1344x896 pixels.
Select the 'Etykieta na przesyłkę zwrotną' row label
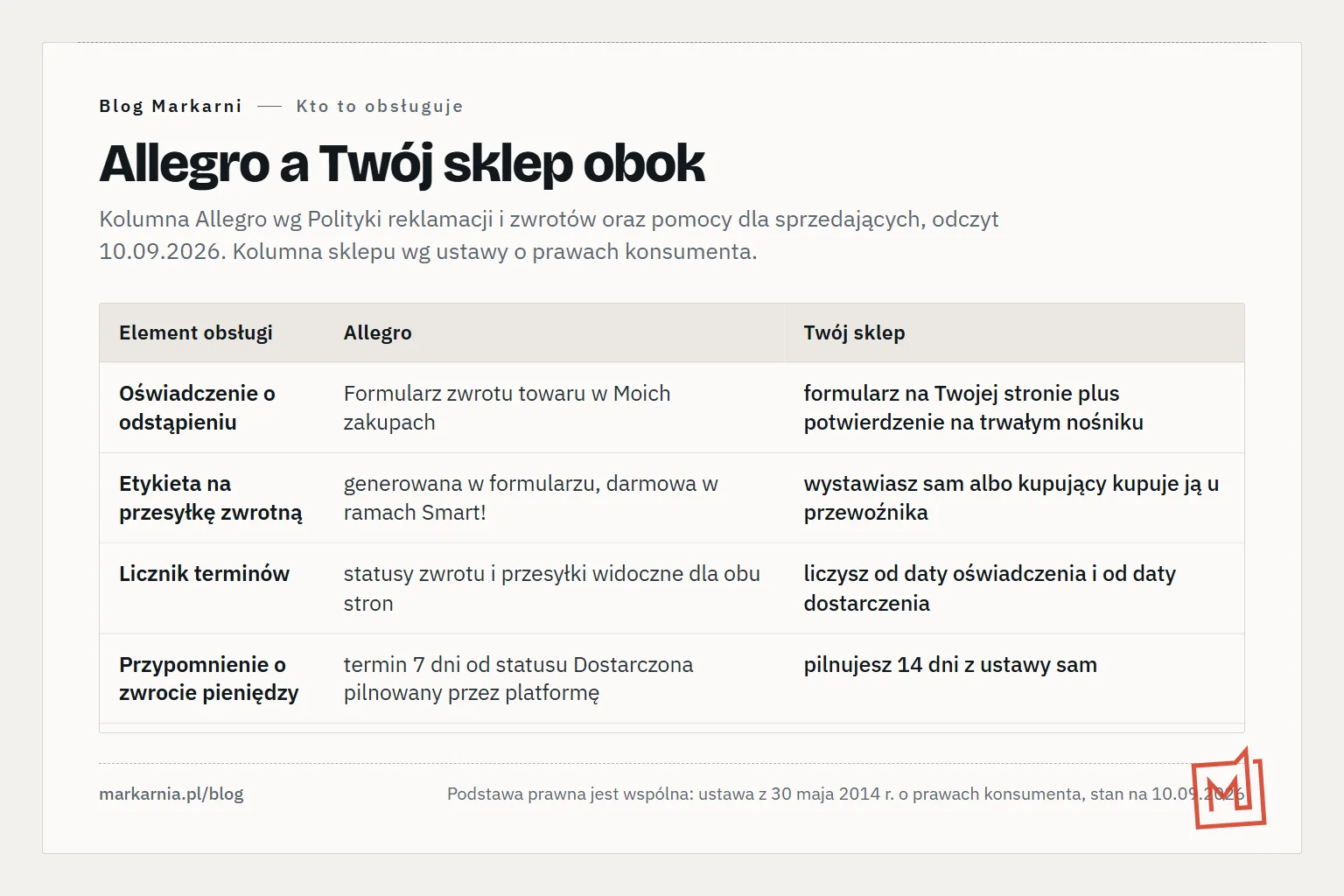point(211,498)
